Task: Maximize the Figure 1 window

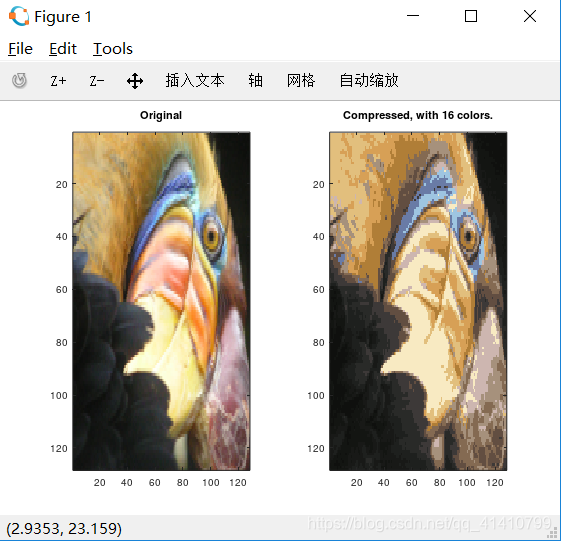Action: pyautogui.click(x=471, y=16)
